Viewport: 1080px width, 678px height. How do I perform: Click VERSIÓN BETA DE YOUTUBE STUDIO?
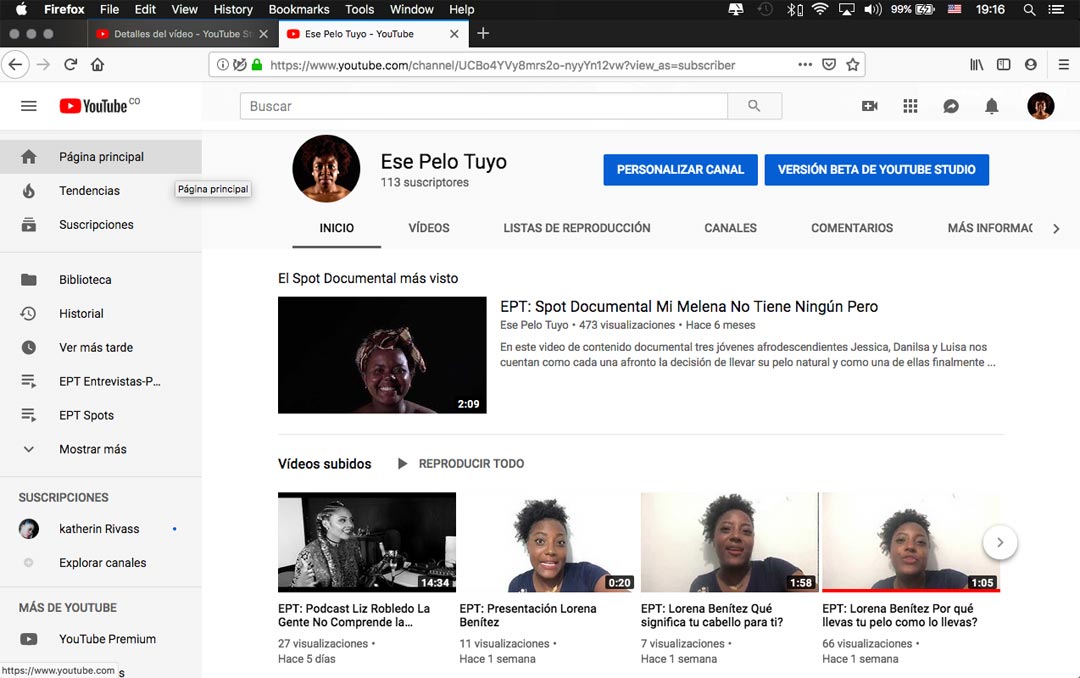876,170
